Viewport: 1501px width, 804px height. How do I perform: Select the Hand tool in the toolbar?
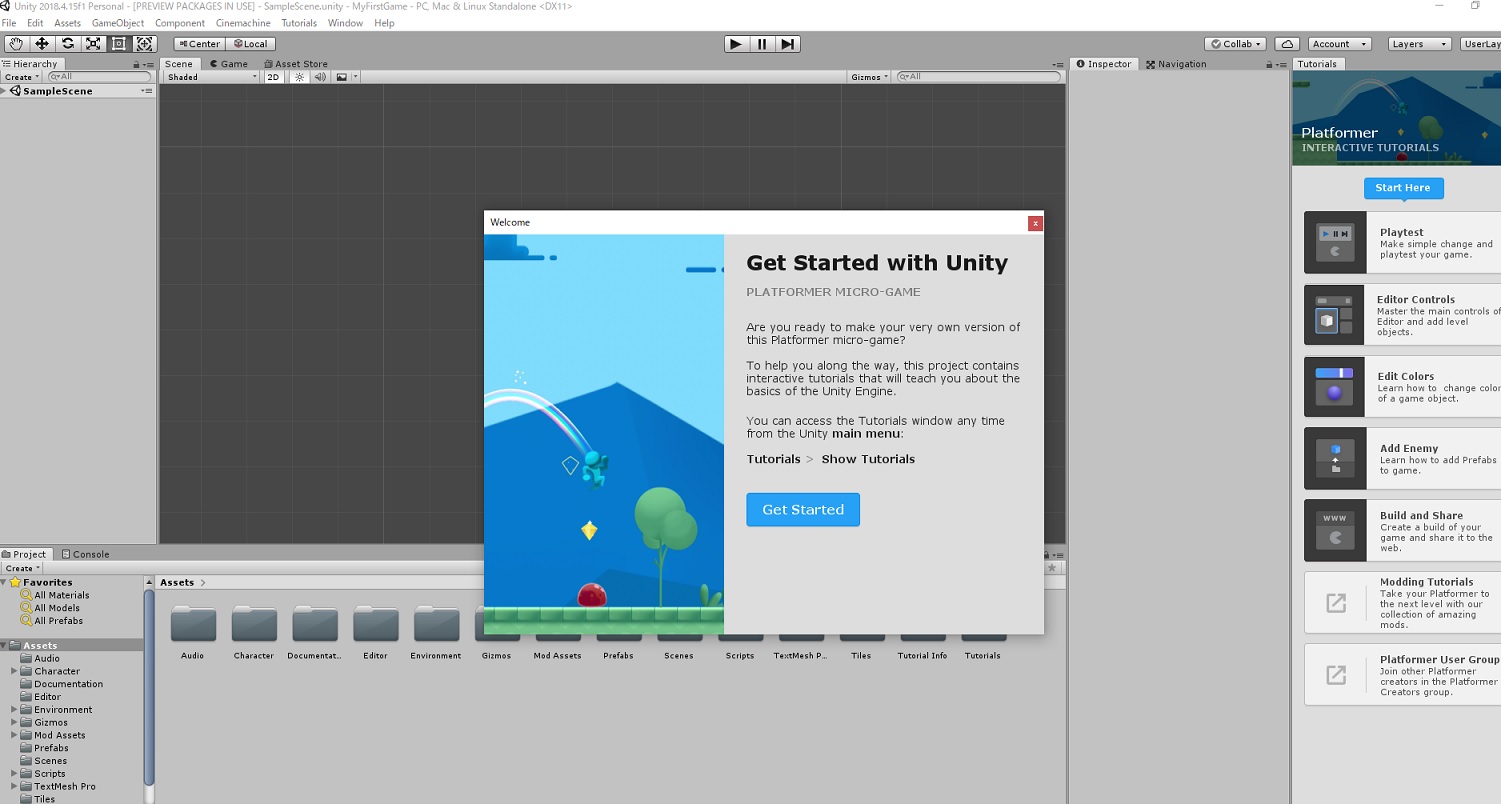click(x=15, y=43)
